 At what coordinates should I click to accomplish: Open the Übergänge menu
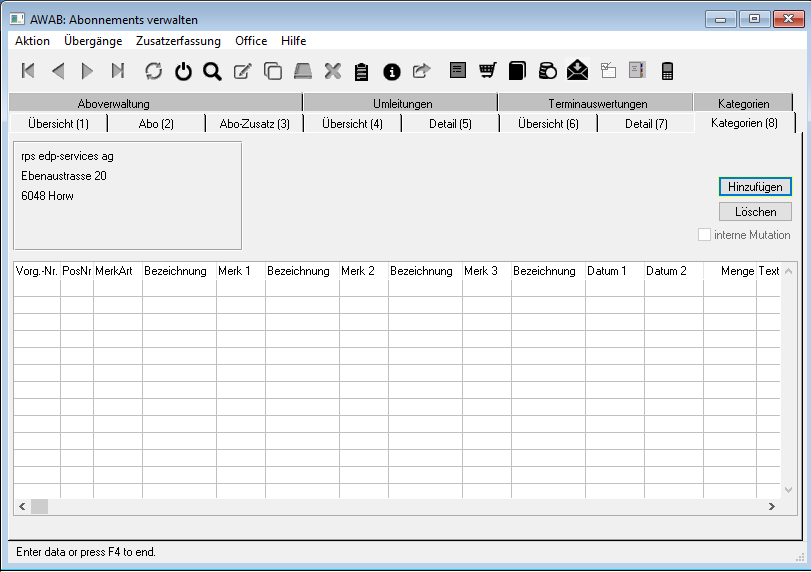click(x=93, y=41)
